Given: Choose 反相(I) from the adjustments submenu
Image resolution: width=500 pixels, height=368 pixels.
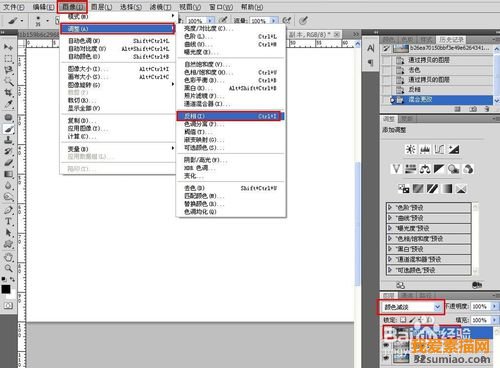Looking at the screenshot, I should [230, 116].
